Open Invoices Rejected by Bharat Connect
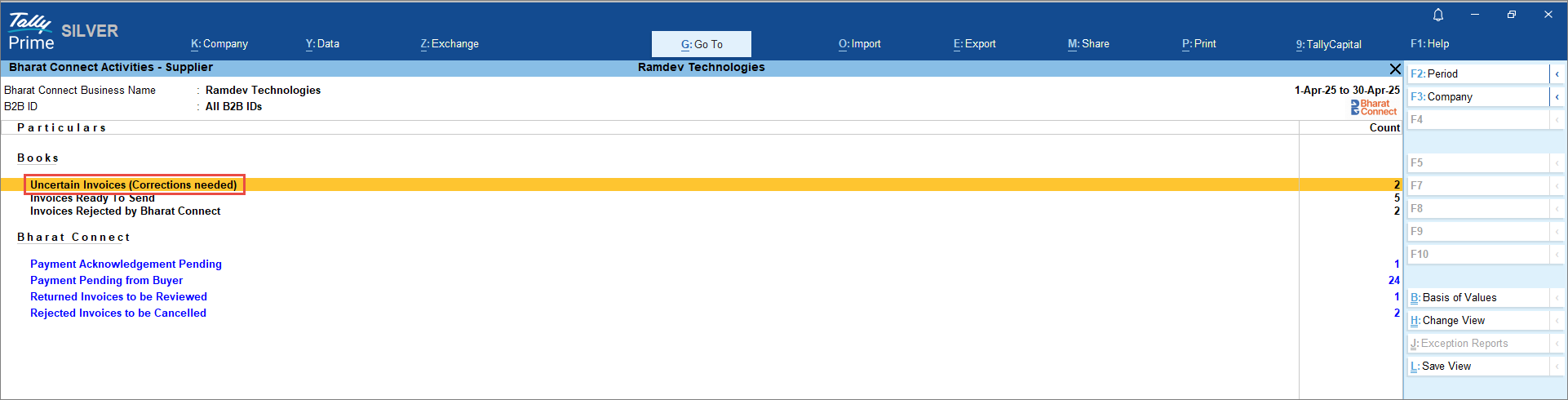Viewport: 1568px width, 400px height. click(125, 211)
